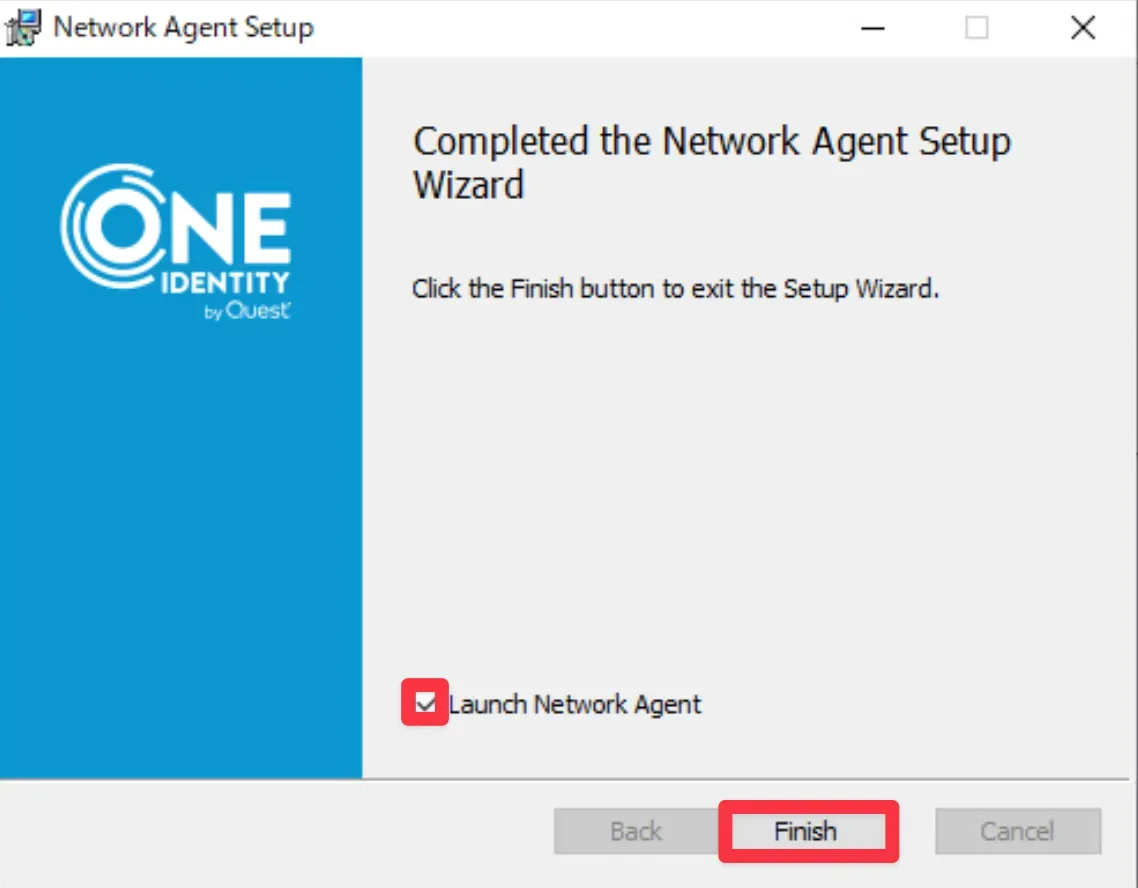The image size is (1138, 888).
Task: Minimize the Network Agent Setup window
Action: (872, 28)
